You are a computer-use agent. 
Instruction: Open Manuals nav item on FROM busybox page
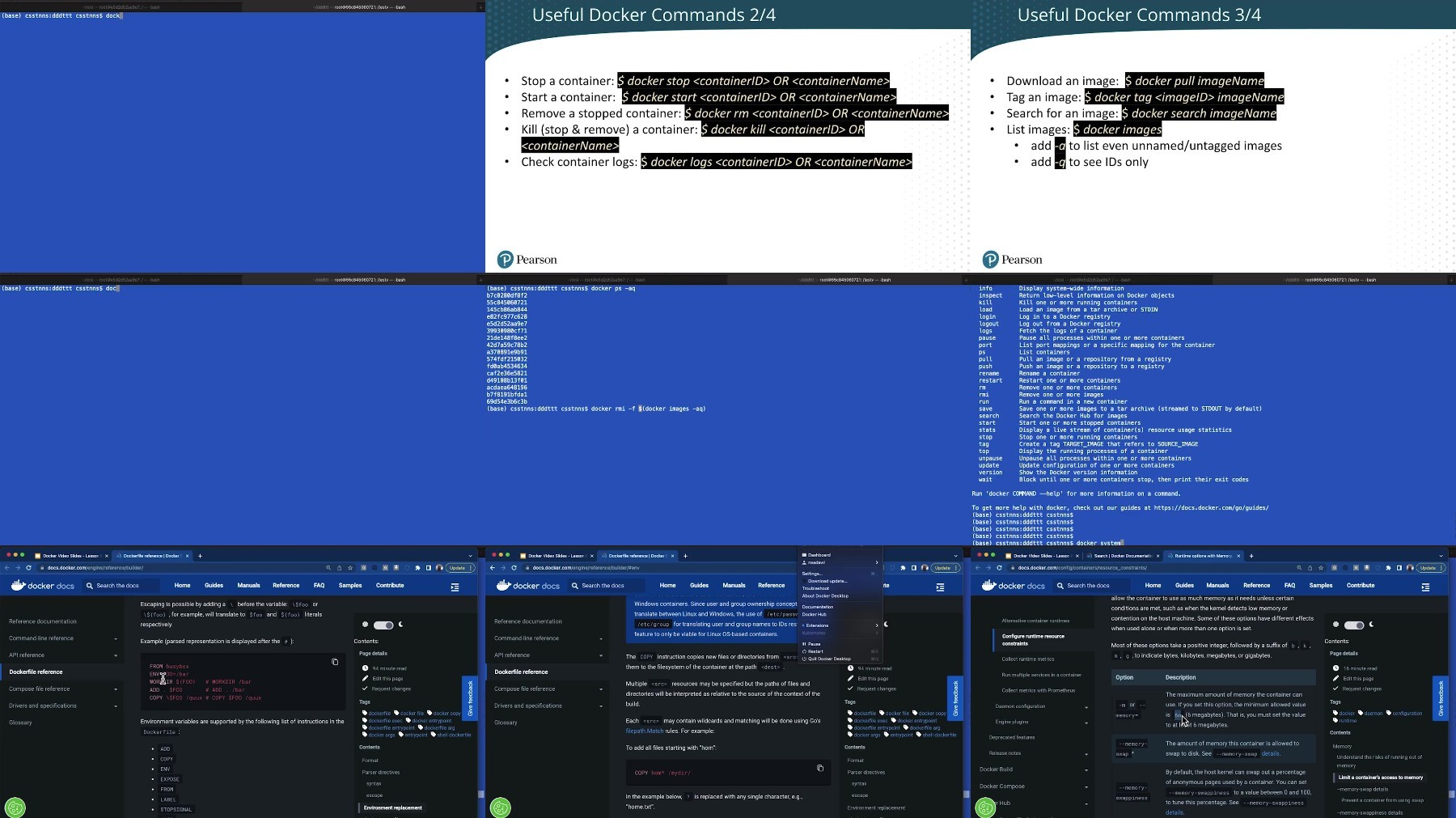pyautogui.click(x=248, y=585)
